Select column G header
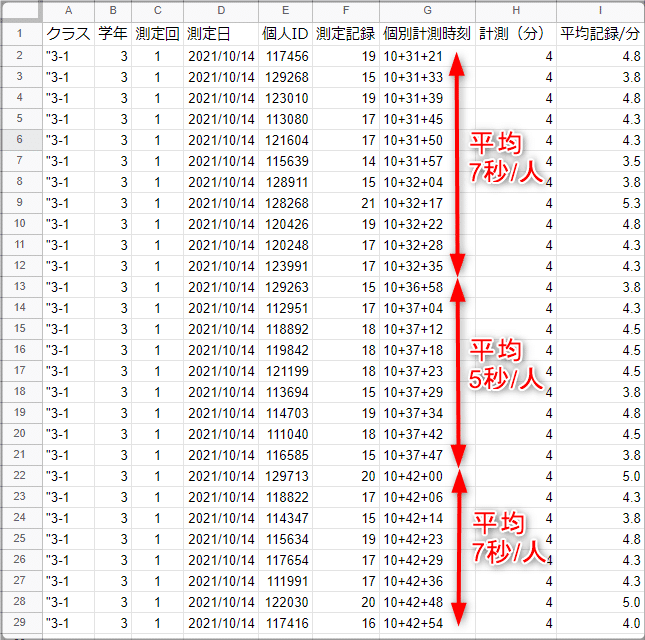This screenshot has width=645, height=640. tap(427, 11)
